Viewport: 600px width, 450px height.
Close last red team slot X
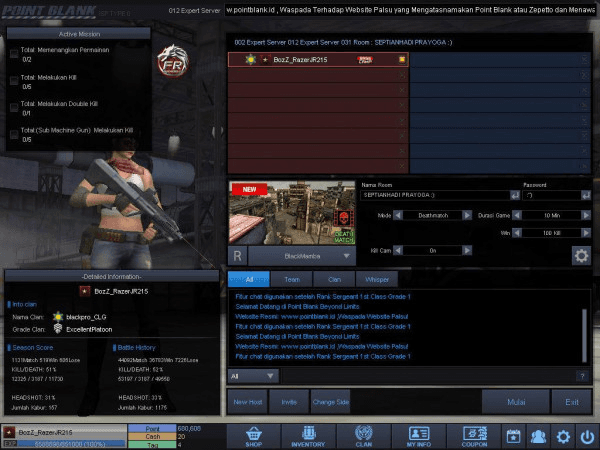pyautogui.click(x=402, y=166)
